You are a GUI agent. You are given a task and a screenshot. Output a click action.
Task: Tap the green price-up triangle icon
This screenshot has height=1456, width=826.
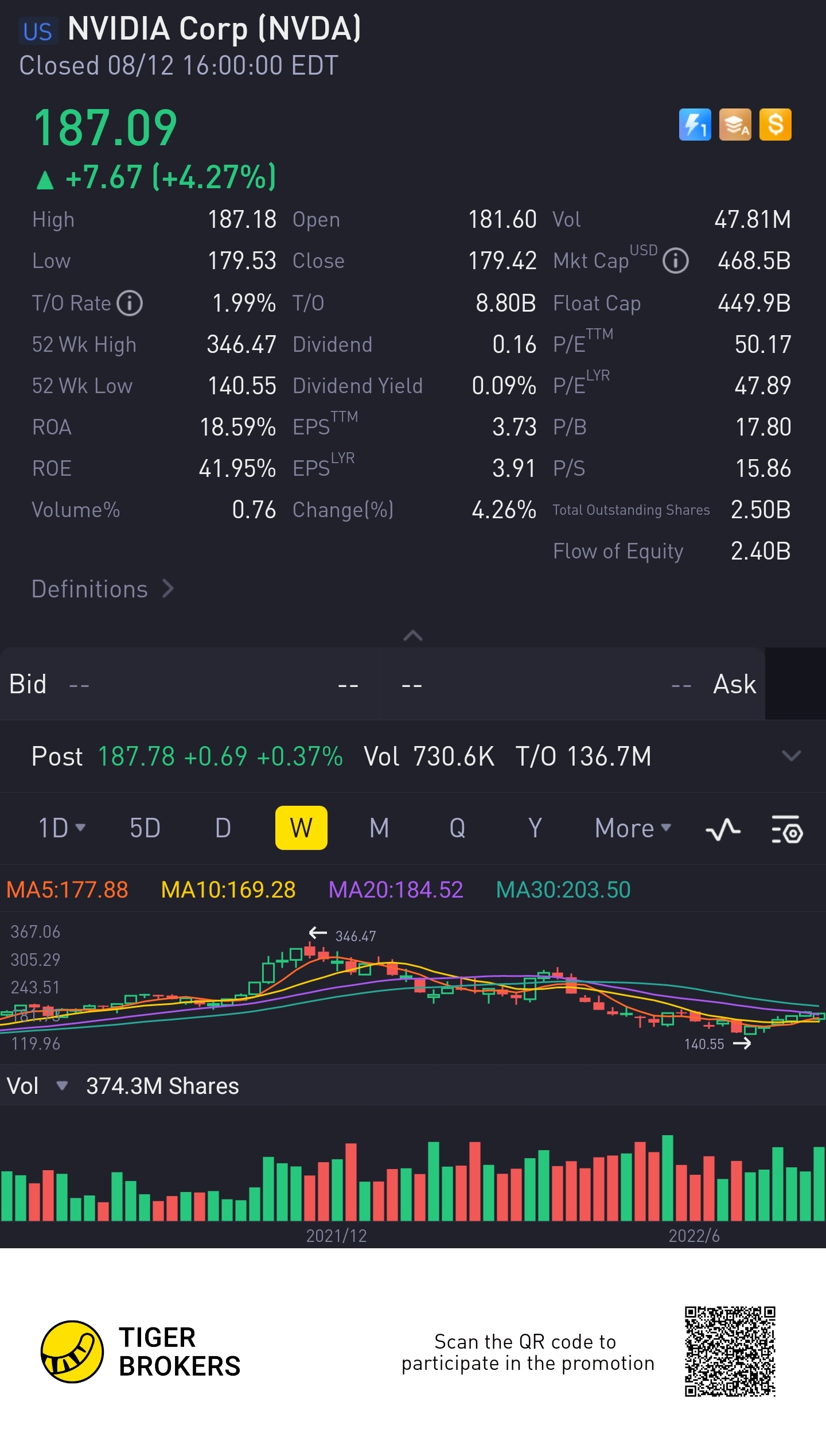point(45,180)
